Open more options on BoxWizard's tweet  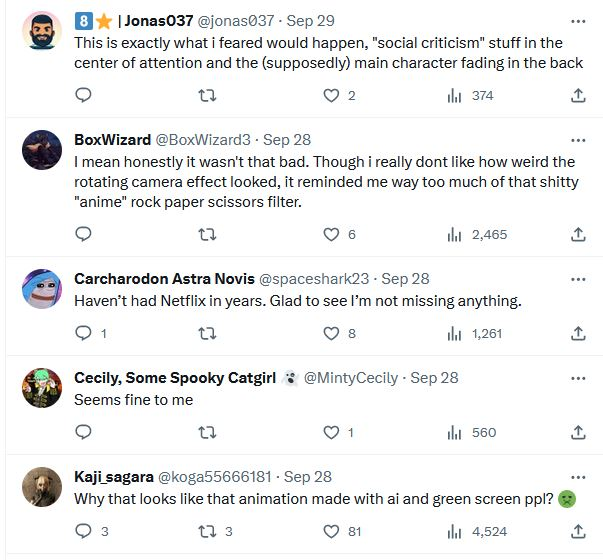pos(578,140)
